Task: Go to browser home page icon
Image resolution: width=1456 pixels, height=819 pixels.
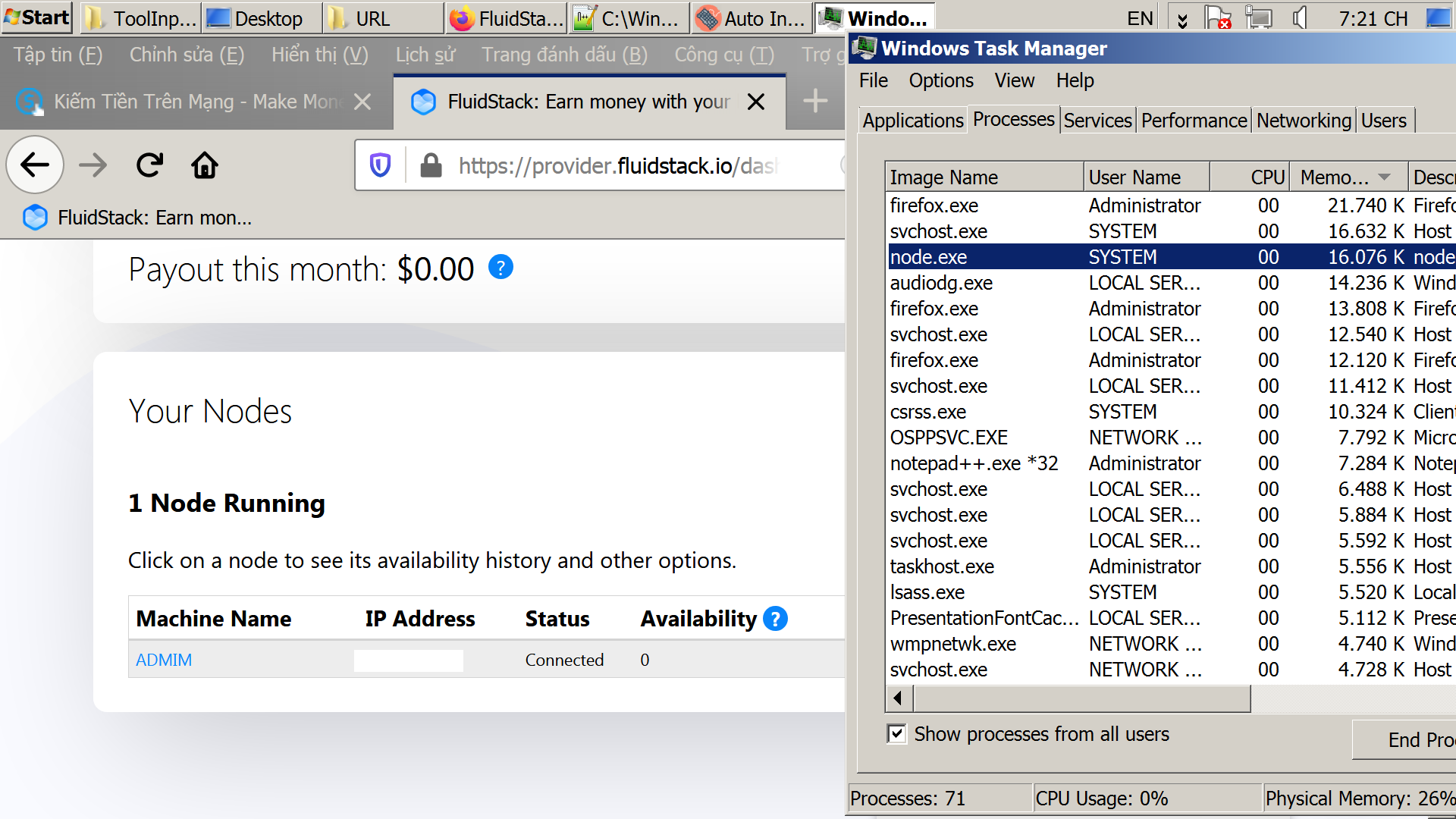Action: pos(205,165)
